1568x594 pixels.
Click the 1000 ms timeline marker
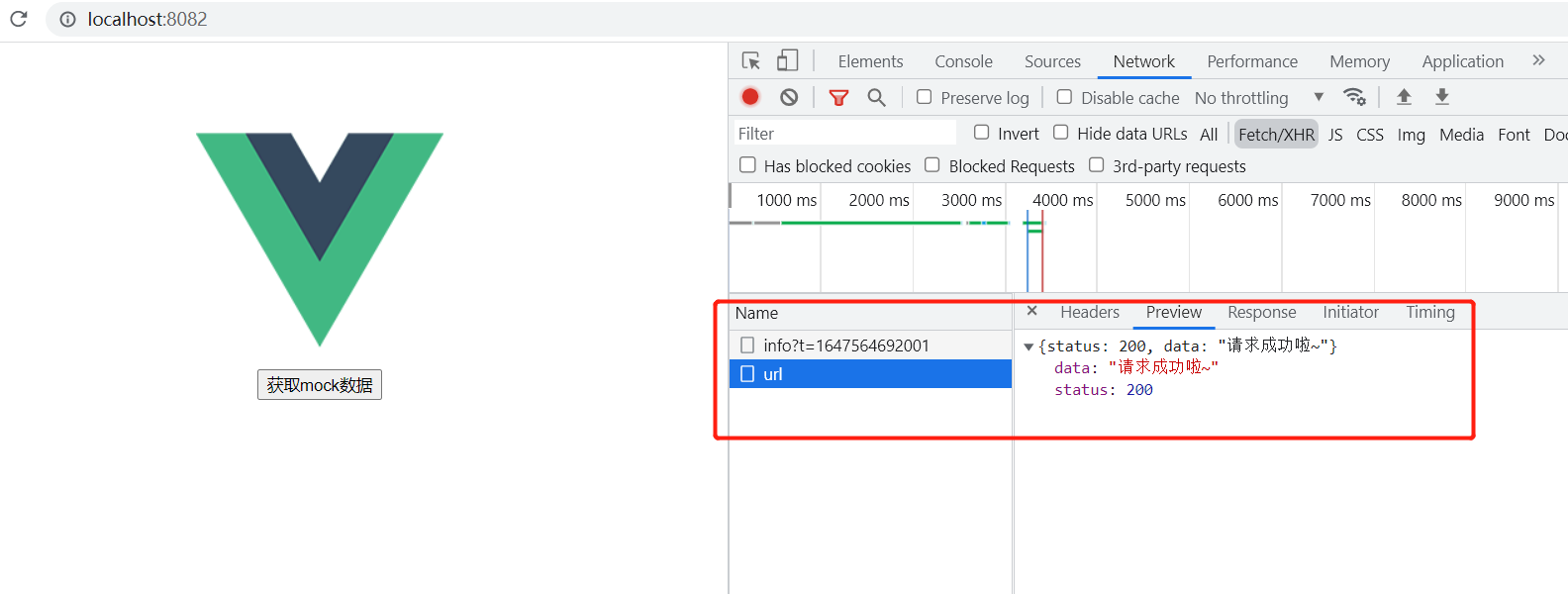tap(786, 200)
